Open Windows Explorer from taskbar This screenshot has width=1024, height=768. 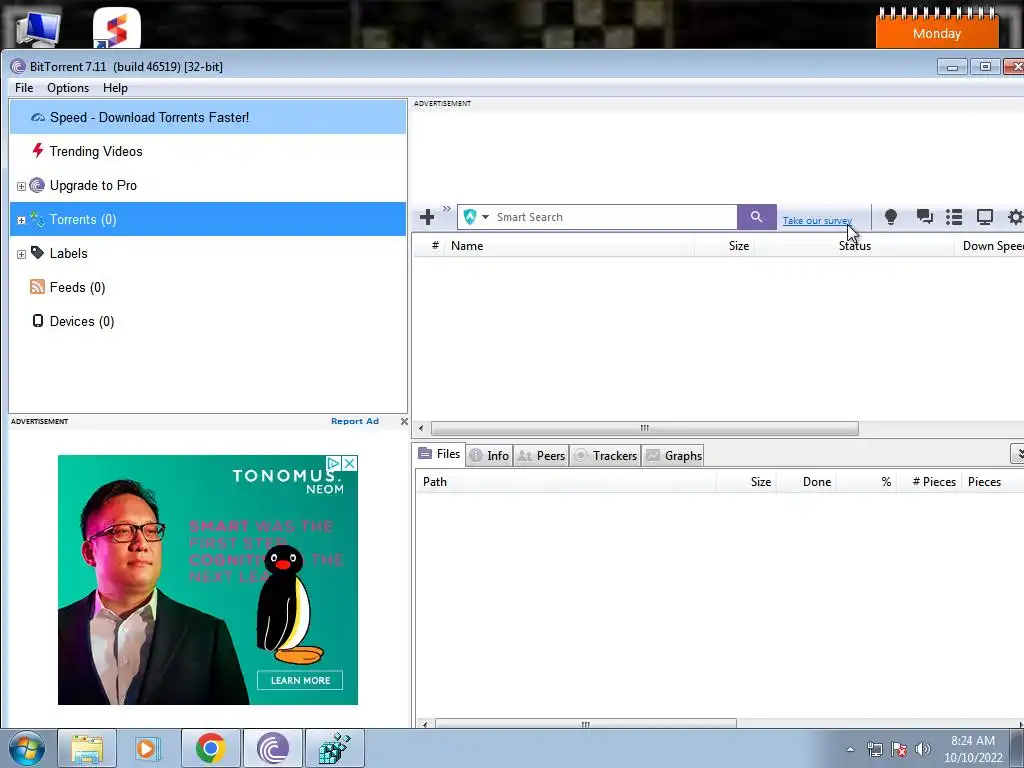[87, 748]
